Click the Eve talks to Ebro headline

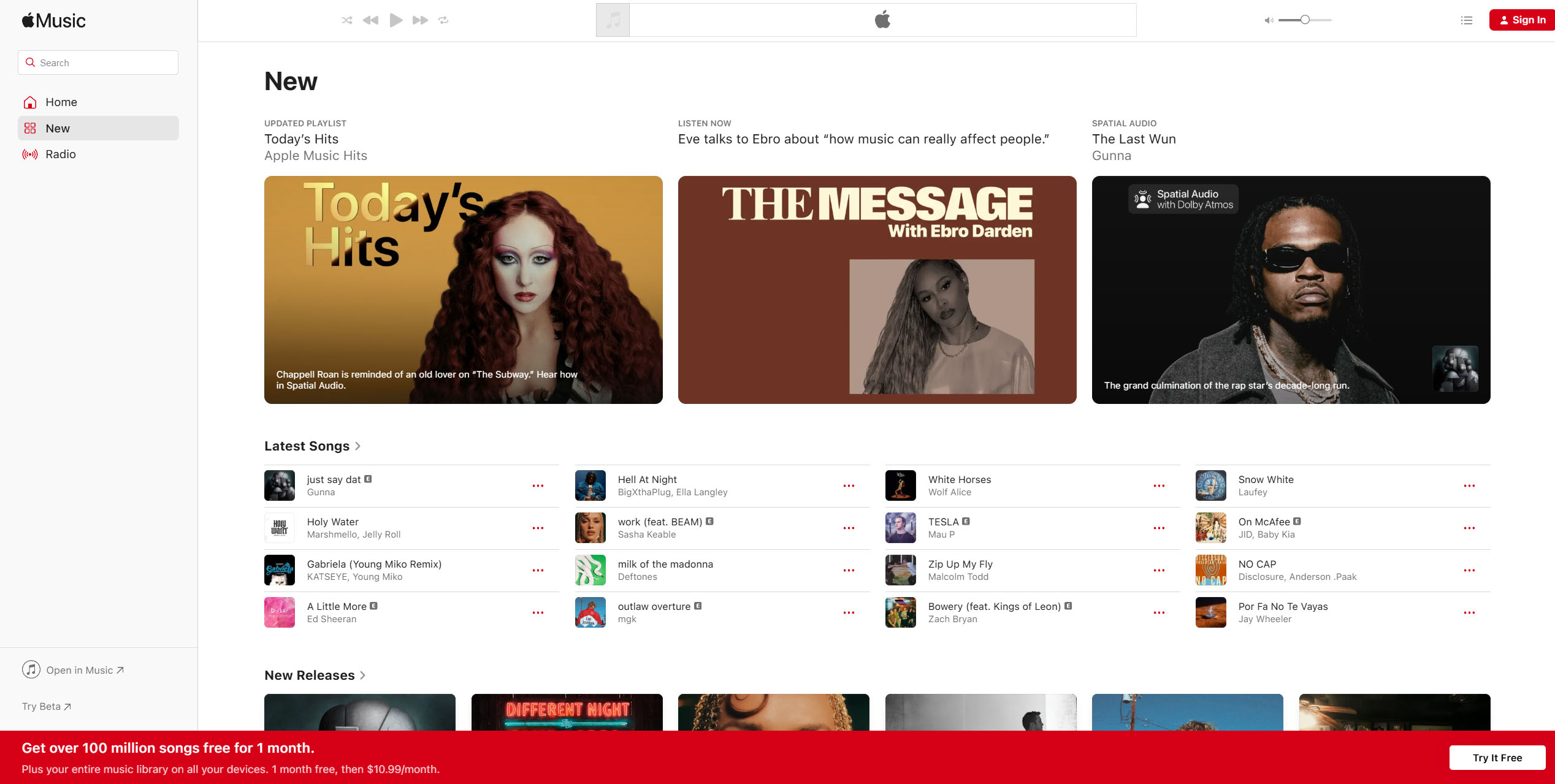(x=863, y=139)
